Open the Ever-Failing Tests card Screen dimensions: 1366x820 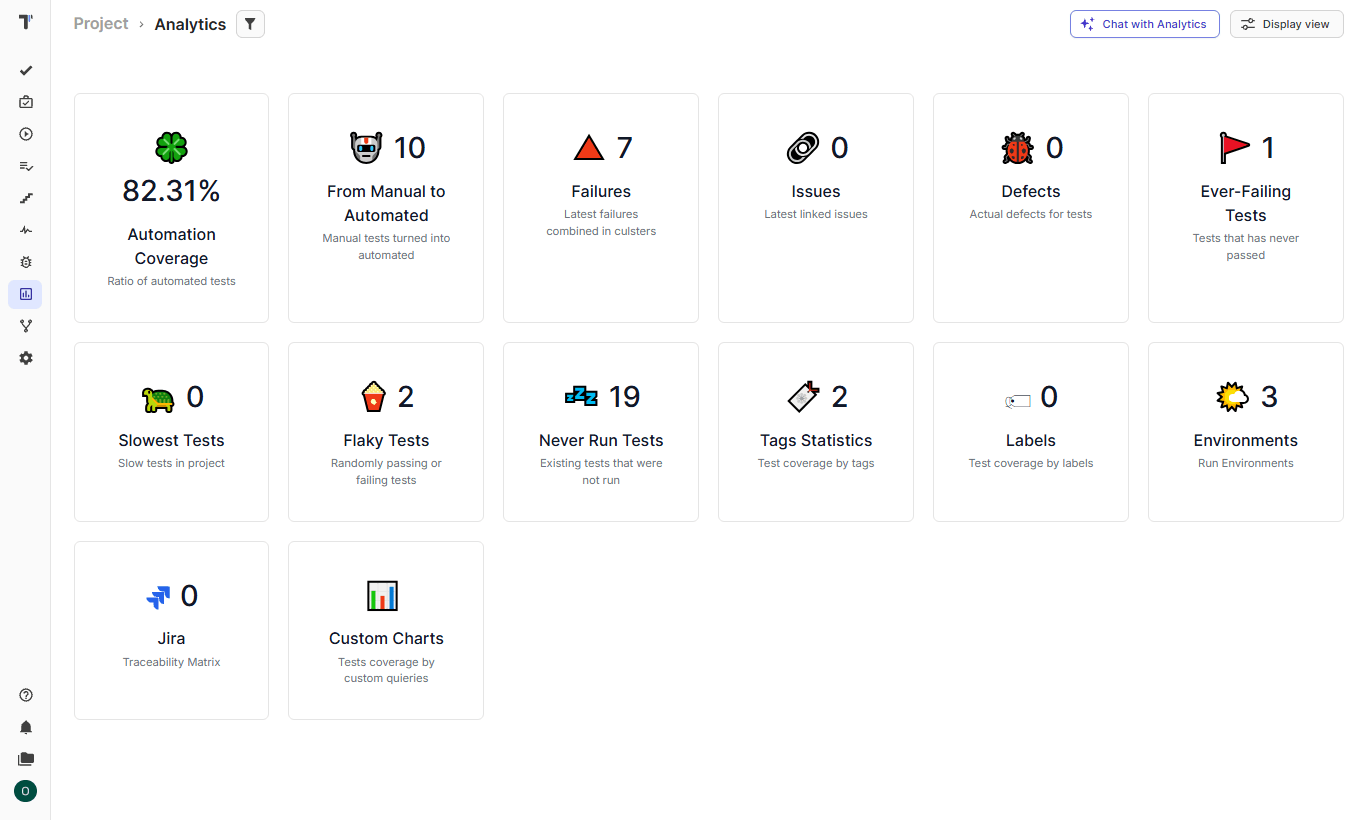1246,208
